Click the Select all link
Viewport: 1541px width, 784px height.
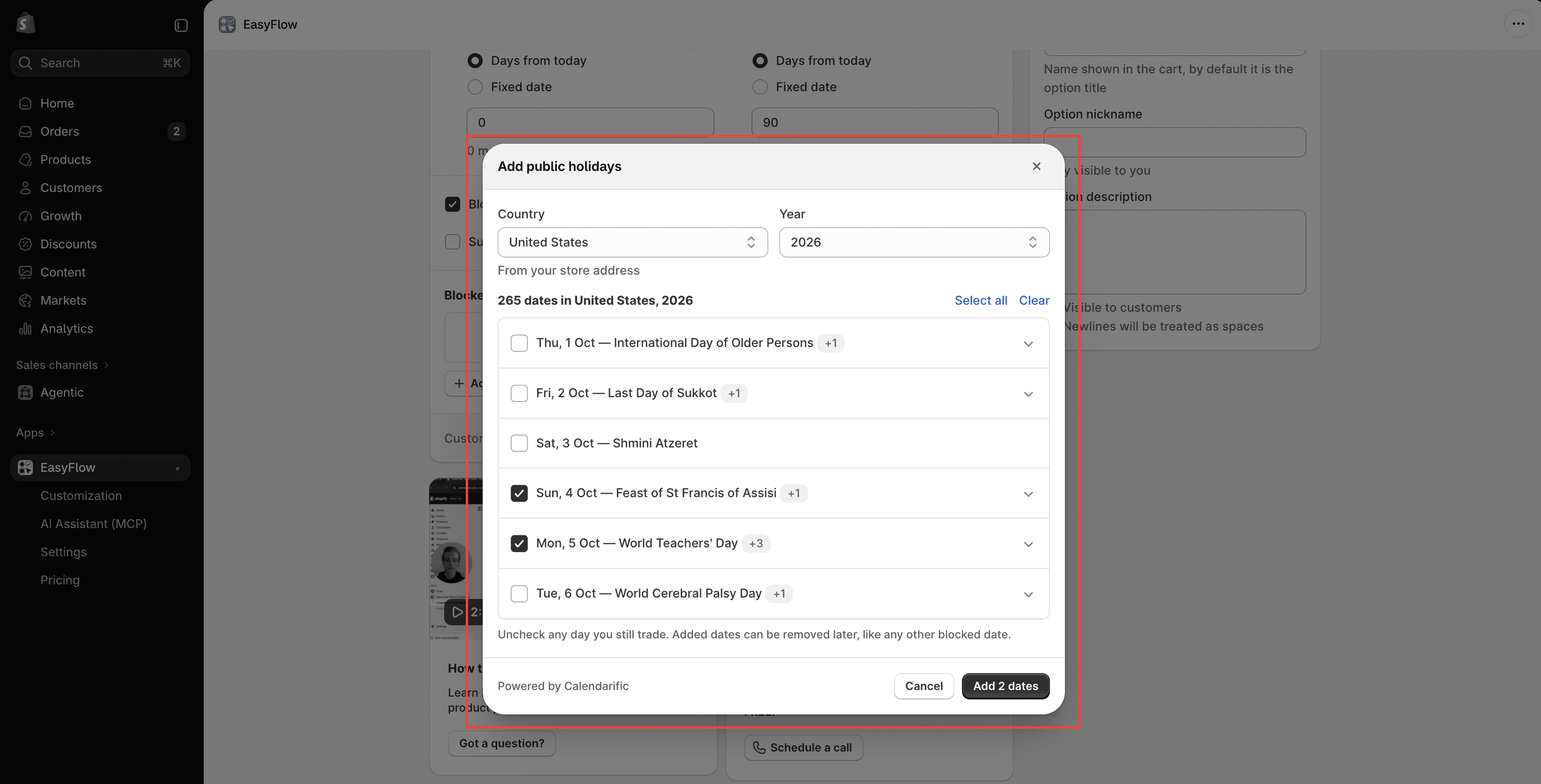pyautogui.click(x=981, y=300)
